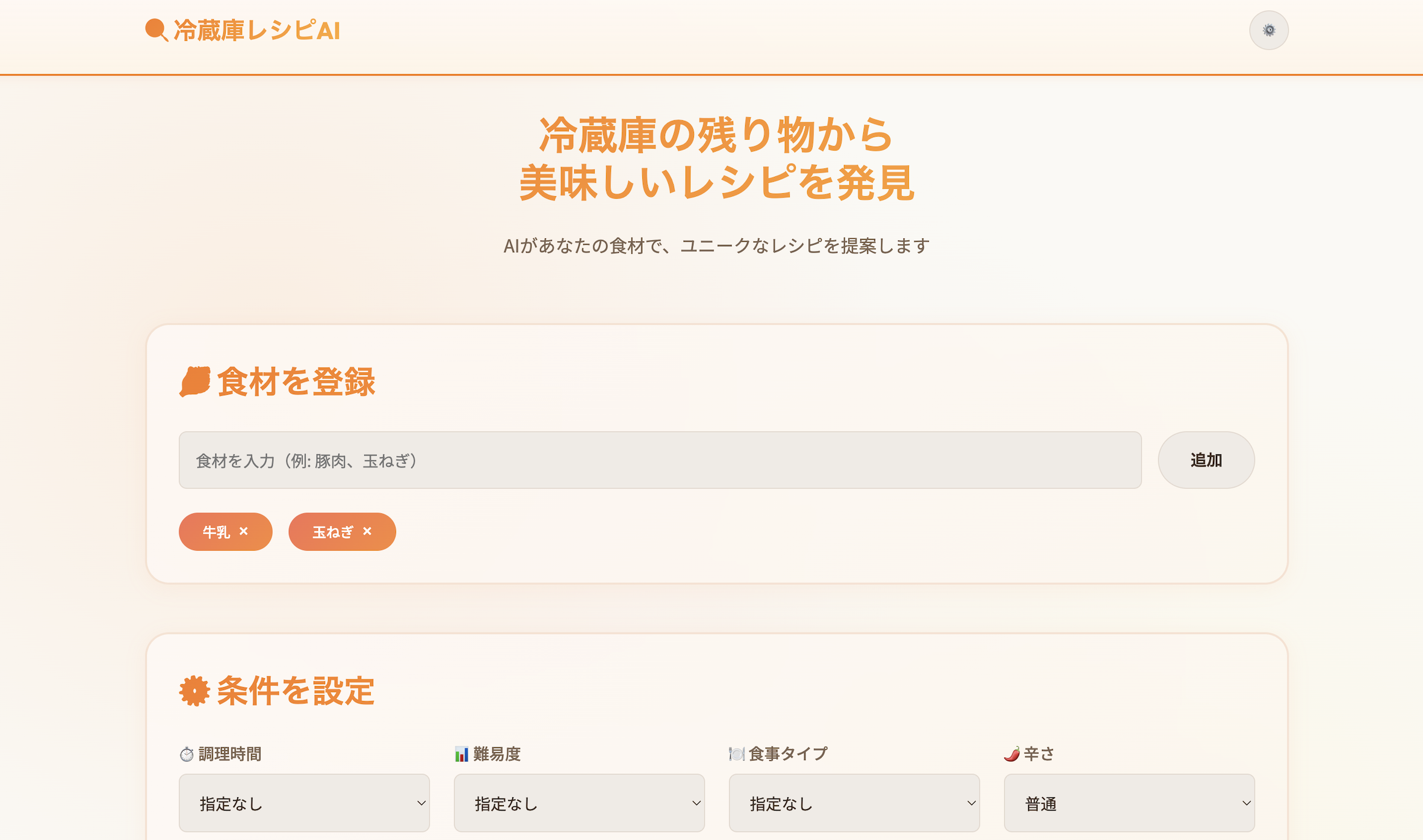Click the gear icon next to 条件を設定

194,690
